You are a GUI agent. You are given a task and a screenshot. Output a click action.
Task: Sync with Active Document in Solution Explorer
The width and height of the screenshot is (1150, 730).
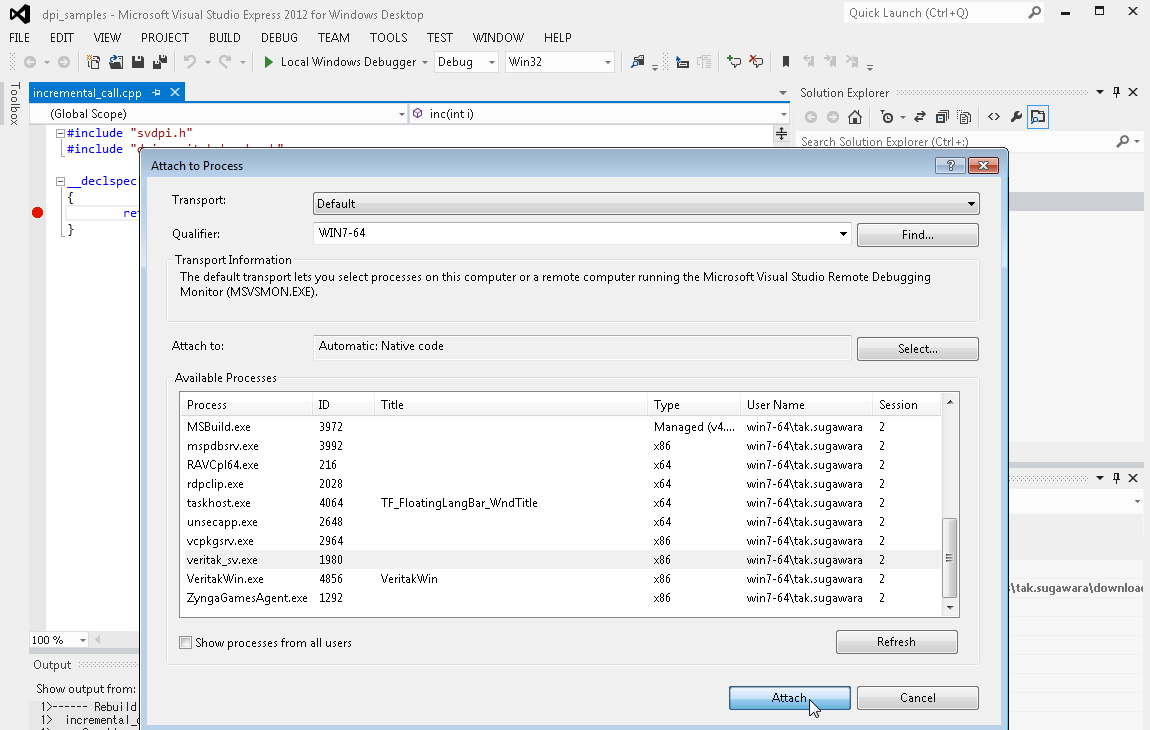click(x=920, y=117)
